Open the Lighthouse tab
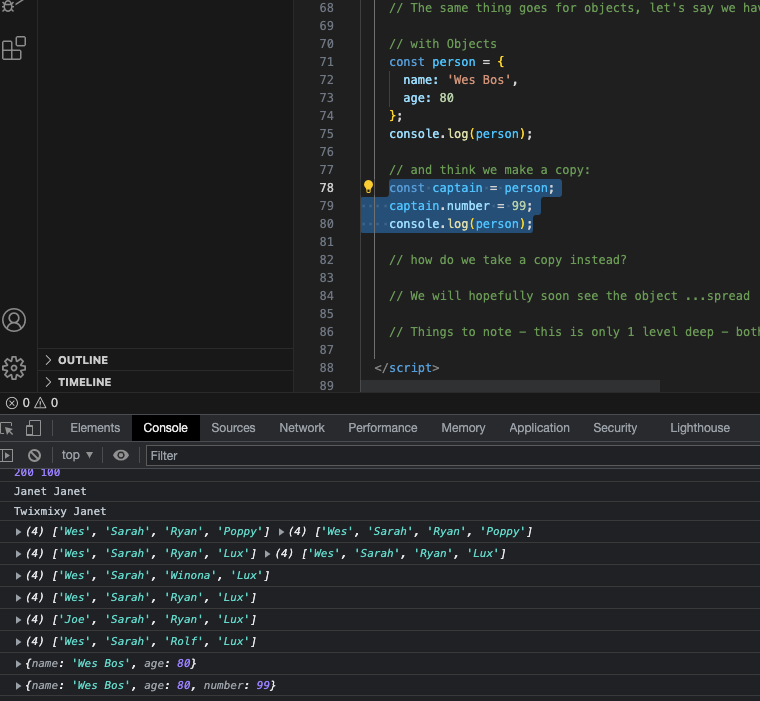This screenshot has height=701, width=760. click(699, 428)
